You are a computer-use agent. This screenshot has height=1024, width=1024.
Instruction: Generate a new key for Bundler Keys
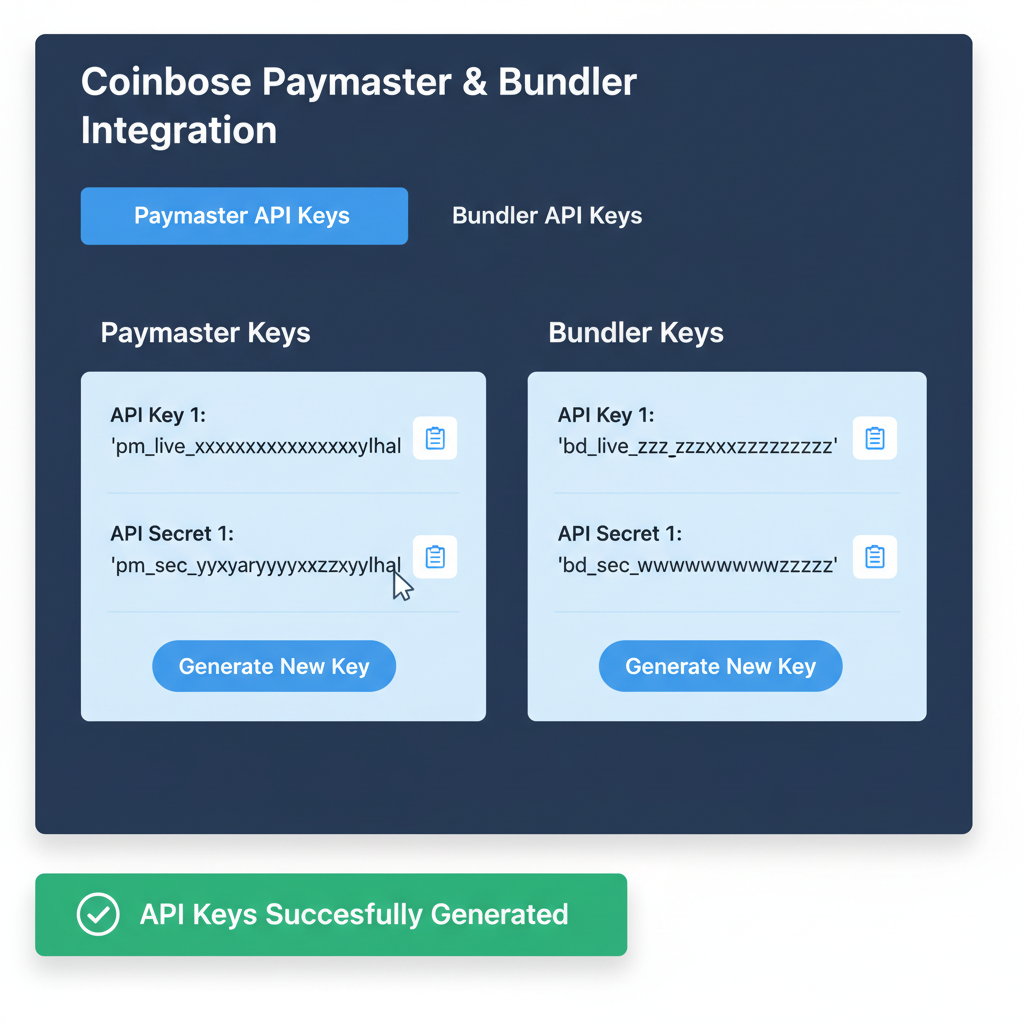point(720,665)
